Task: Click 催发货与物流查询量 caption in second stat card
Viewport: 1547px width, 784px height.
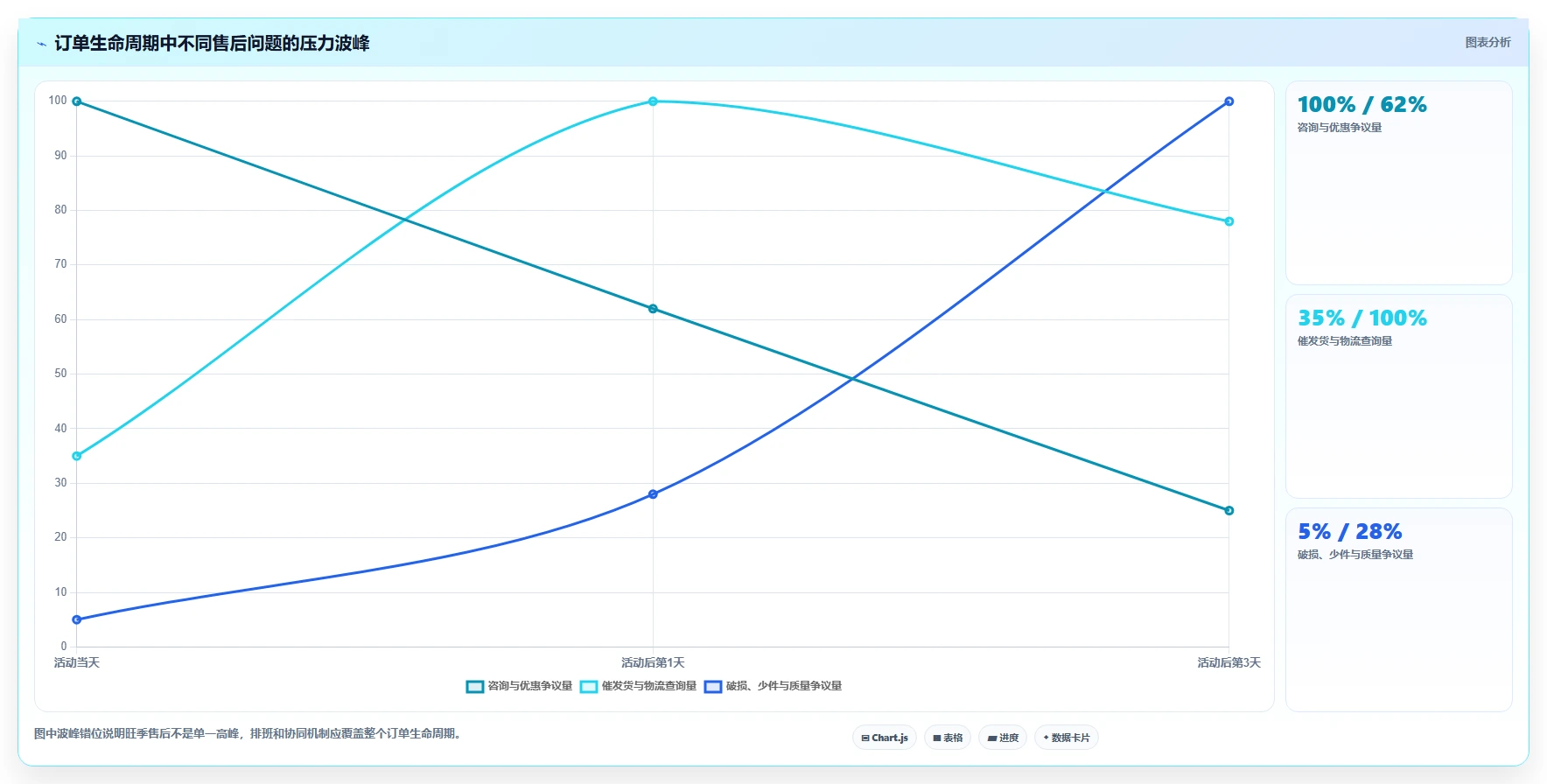Action: (1344, 341)
